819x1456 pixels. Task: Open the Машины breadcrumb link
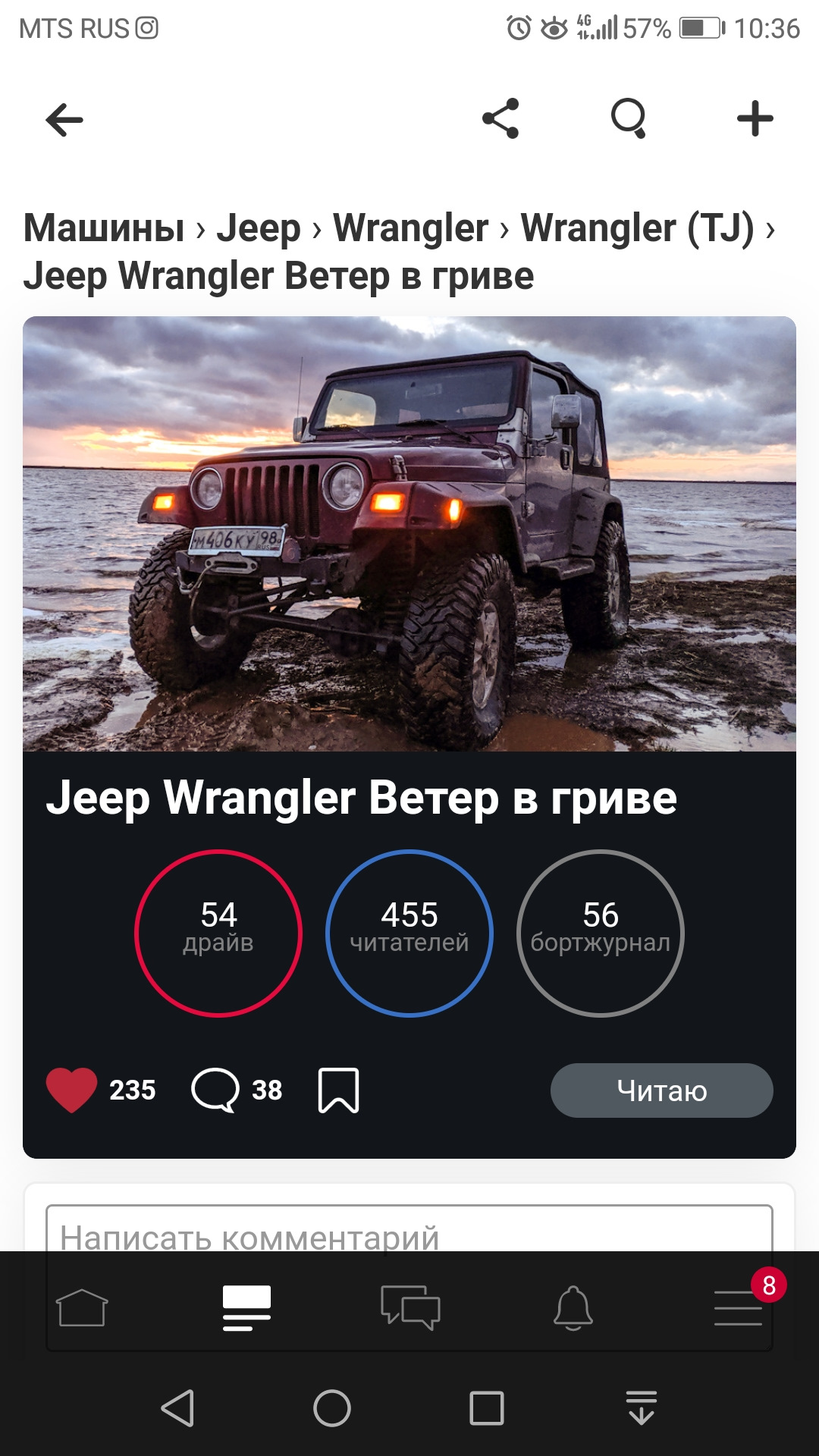pos(104,227)
